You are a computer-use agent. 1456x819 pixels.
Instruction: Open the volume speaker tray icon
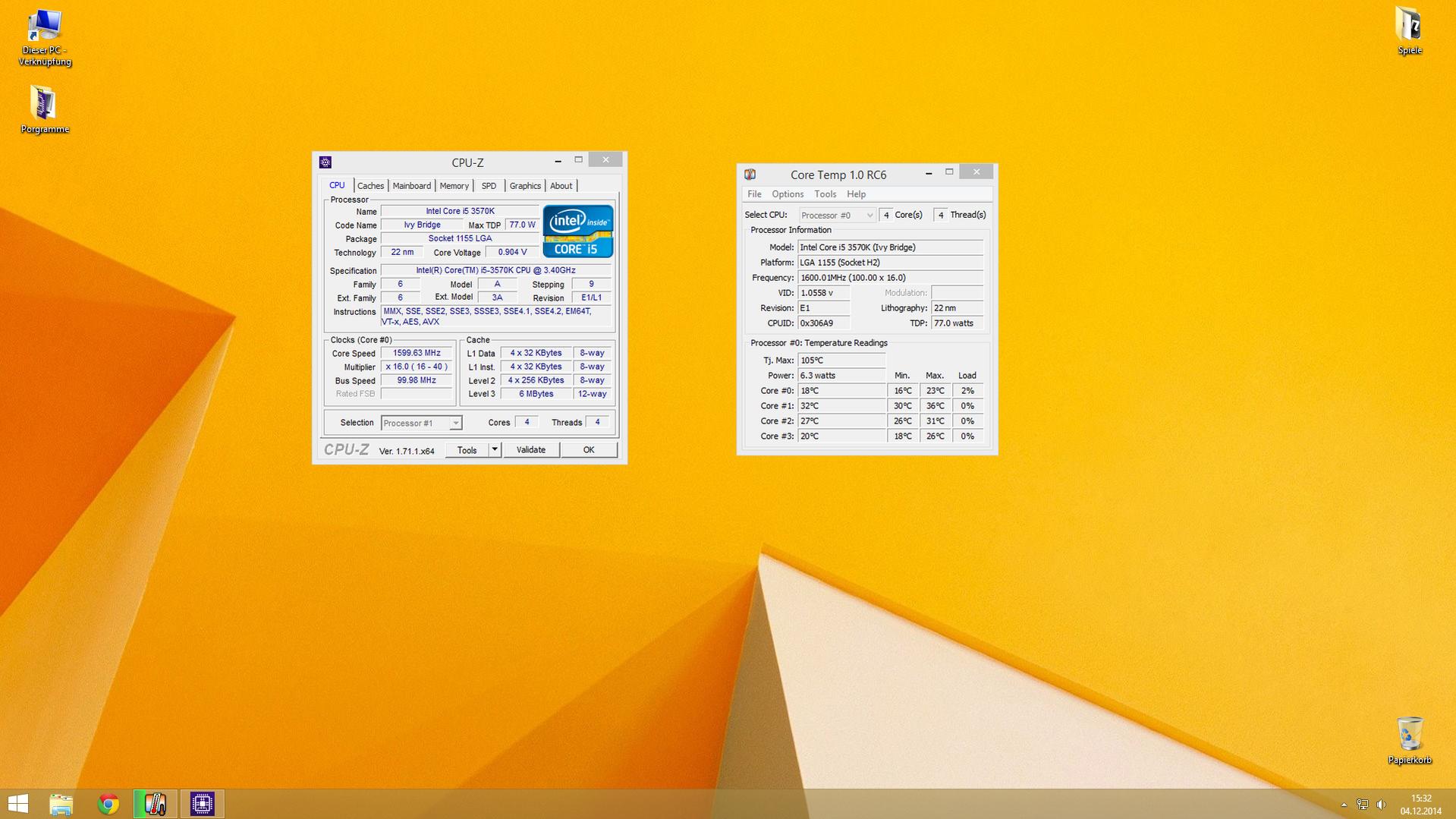[1382, 805]
